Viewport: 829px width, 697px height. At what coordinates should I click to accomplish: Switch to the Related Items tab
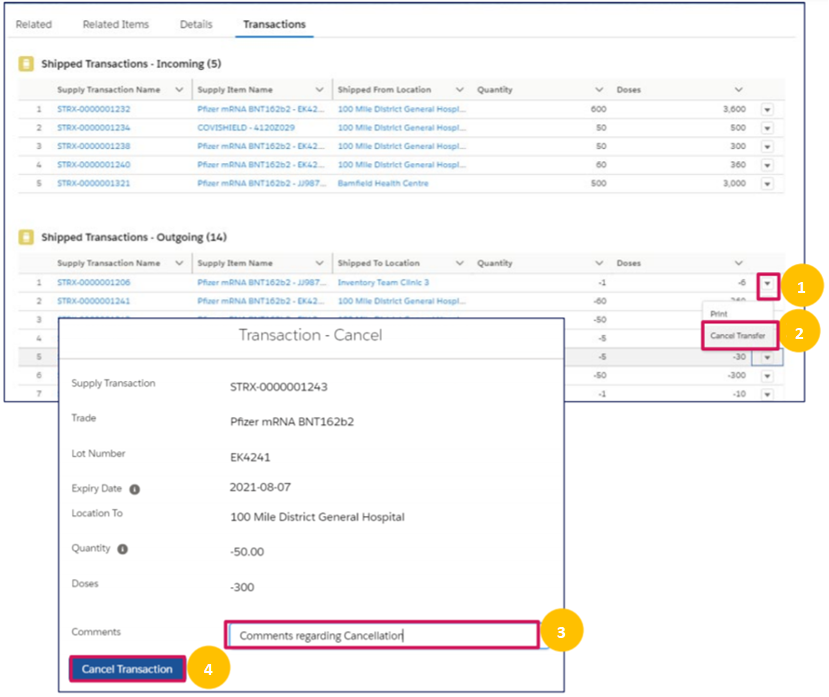point(116,24)
